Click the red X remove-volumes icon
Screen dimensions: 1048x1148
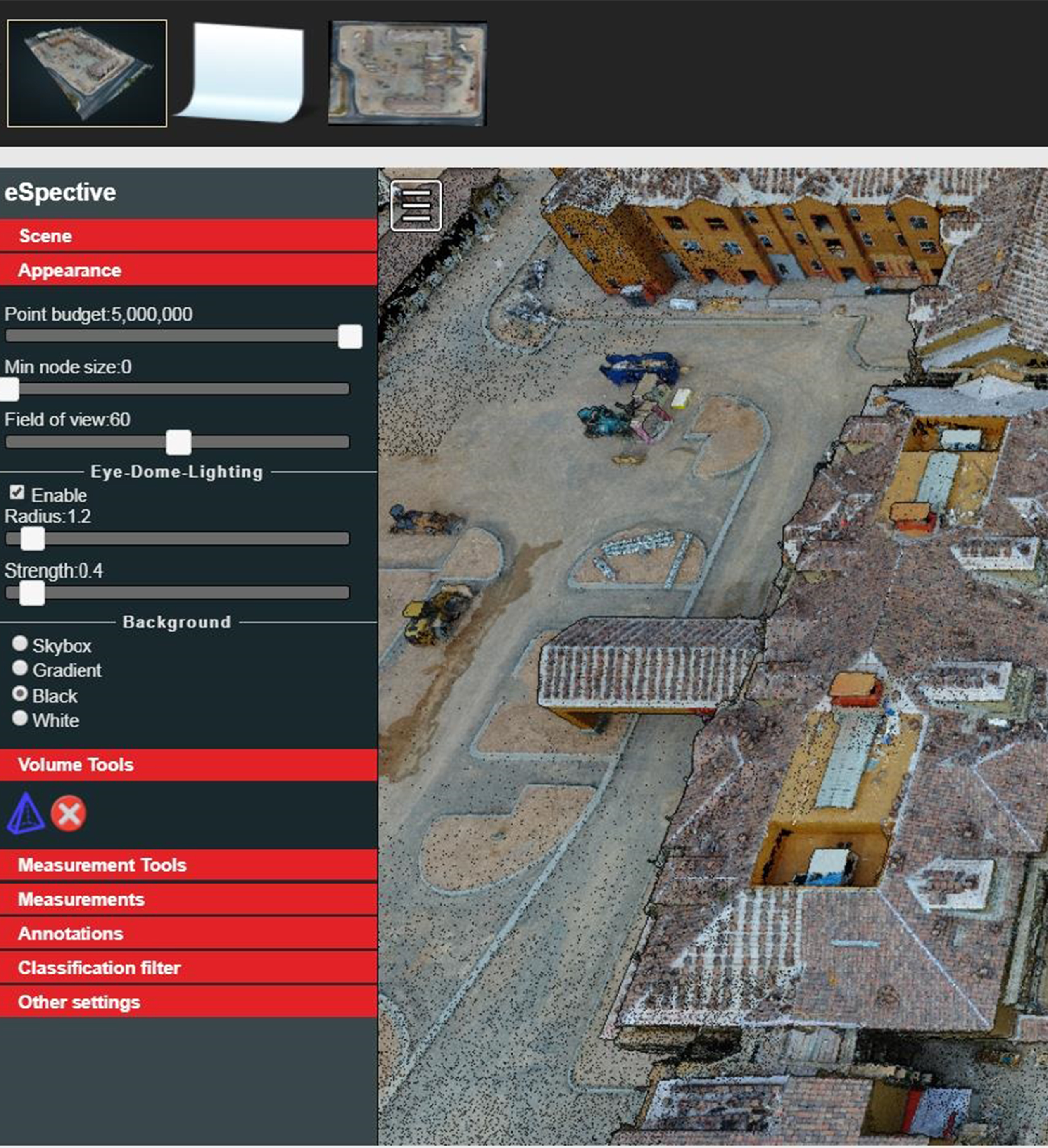click(69, 814)
